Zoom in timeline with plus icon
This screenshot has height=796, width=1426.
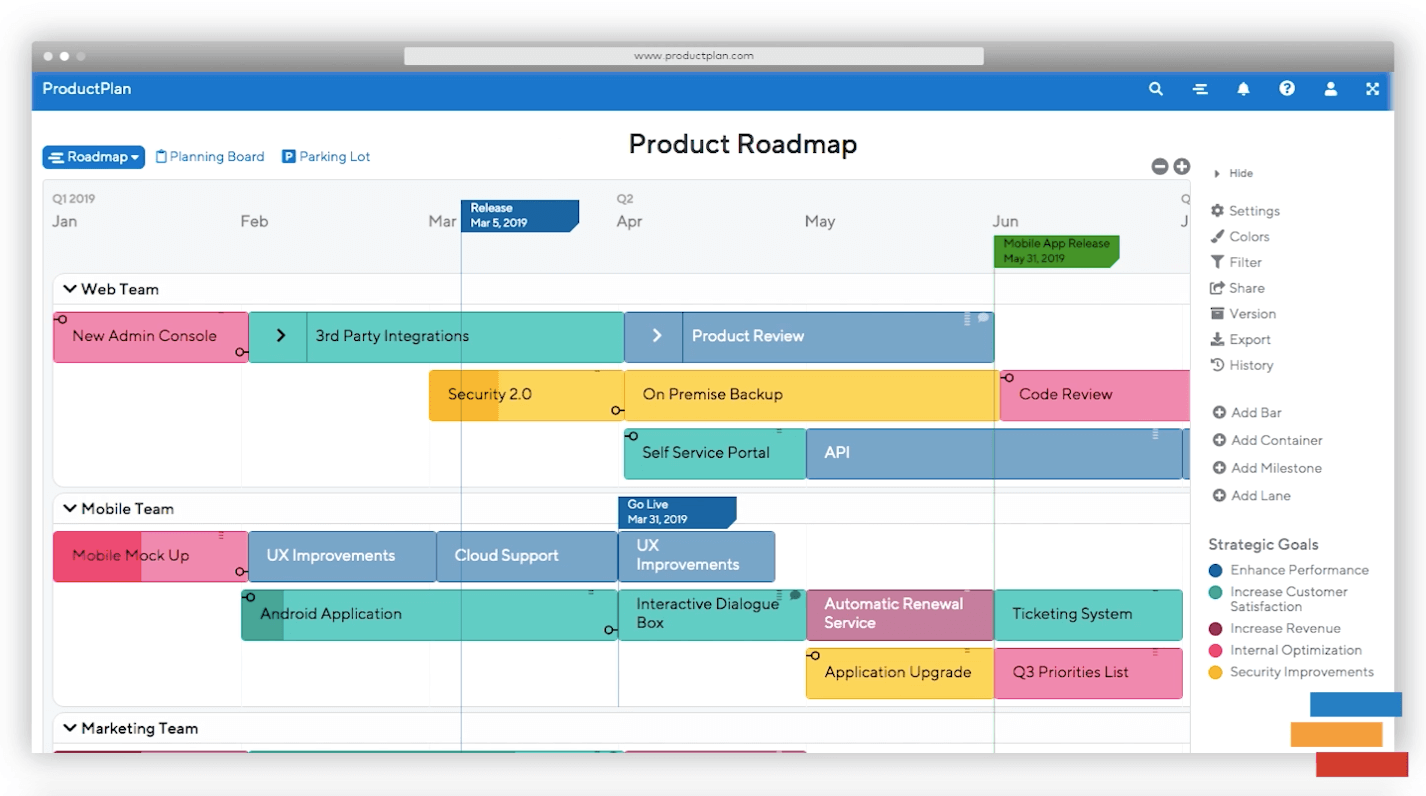1181,167
